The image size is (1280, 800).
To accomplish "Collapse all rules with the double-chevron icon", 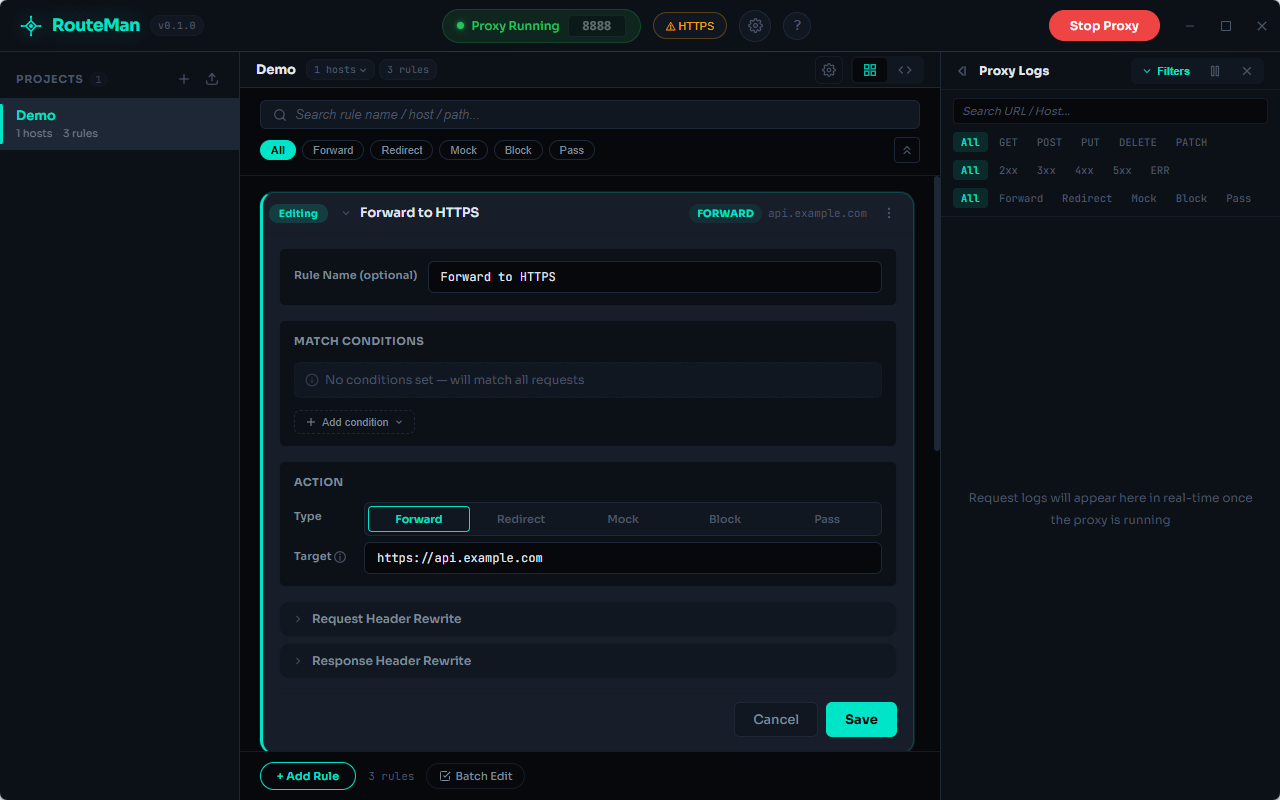I will (906, 150).
